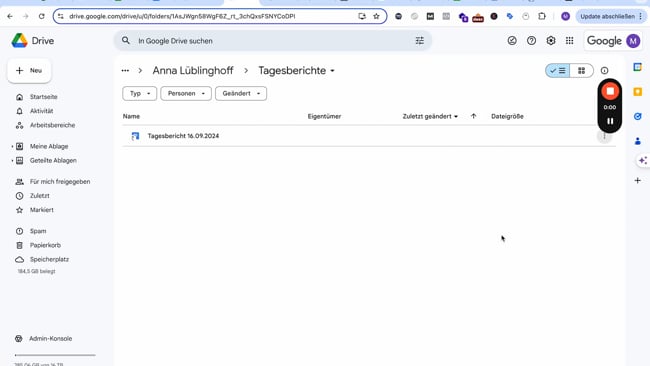650x366 pixels.
Task: Select the file Tagesbericht 16.09.2024
Action: coord(183,136)
